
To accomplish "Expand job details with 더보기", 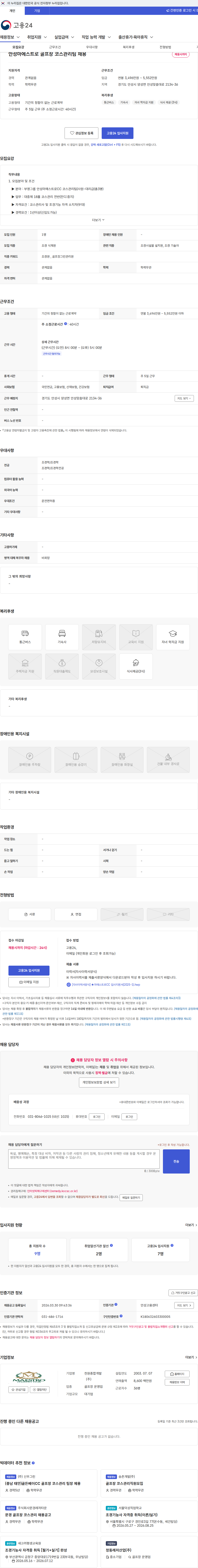I will 98,220.
